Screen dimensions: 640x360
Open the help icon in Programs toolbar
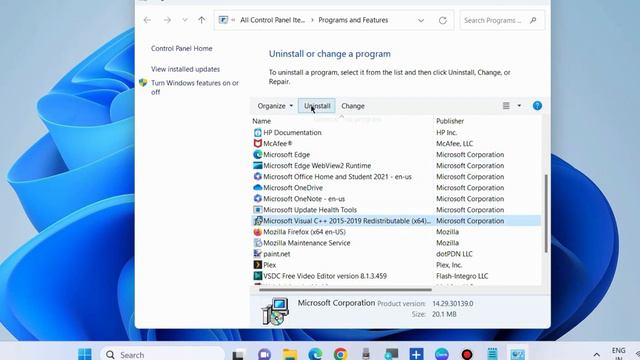(x=537, y=106)
